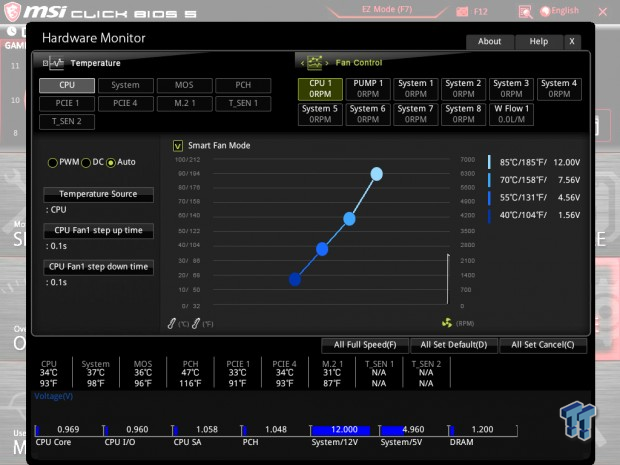This screenshot has width=620, height=465.
Task: Select PCH temperature tab
Action: [x=243, y=85]
